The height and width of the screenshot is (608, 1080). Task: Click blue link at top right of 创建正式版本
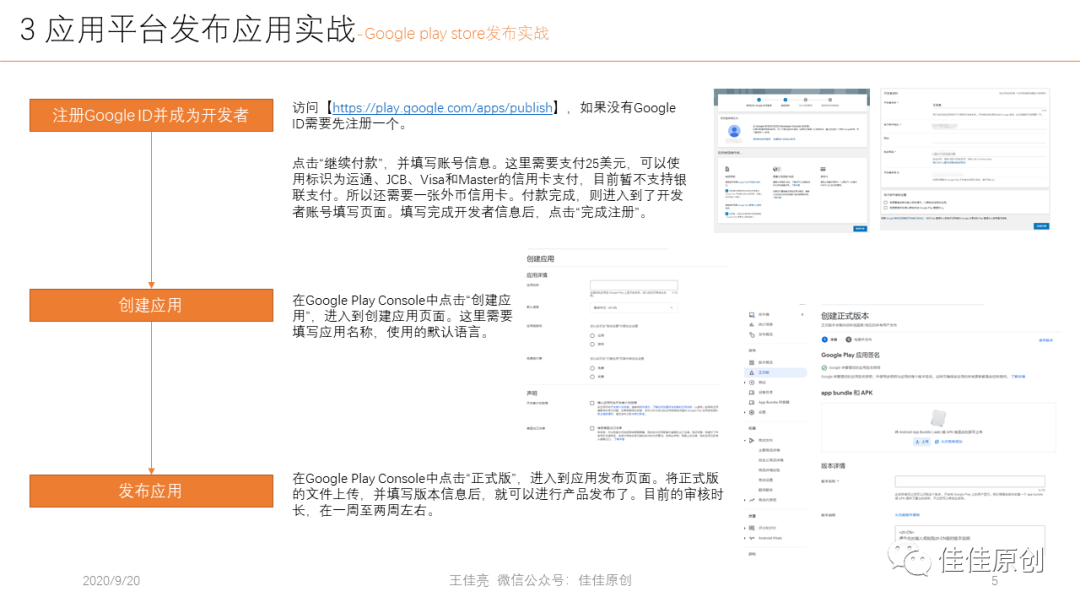[x=1046, y=340]
